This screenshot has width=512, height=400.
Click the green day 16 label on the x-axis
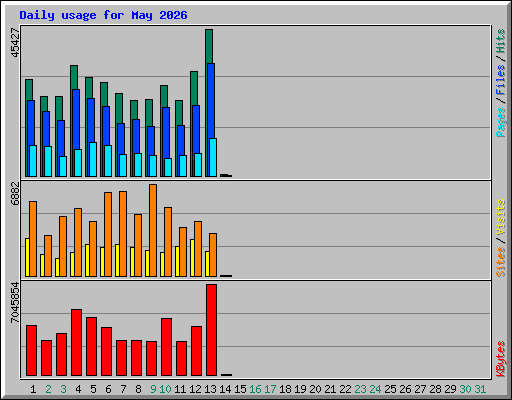click(255, 389)
